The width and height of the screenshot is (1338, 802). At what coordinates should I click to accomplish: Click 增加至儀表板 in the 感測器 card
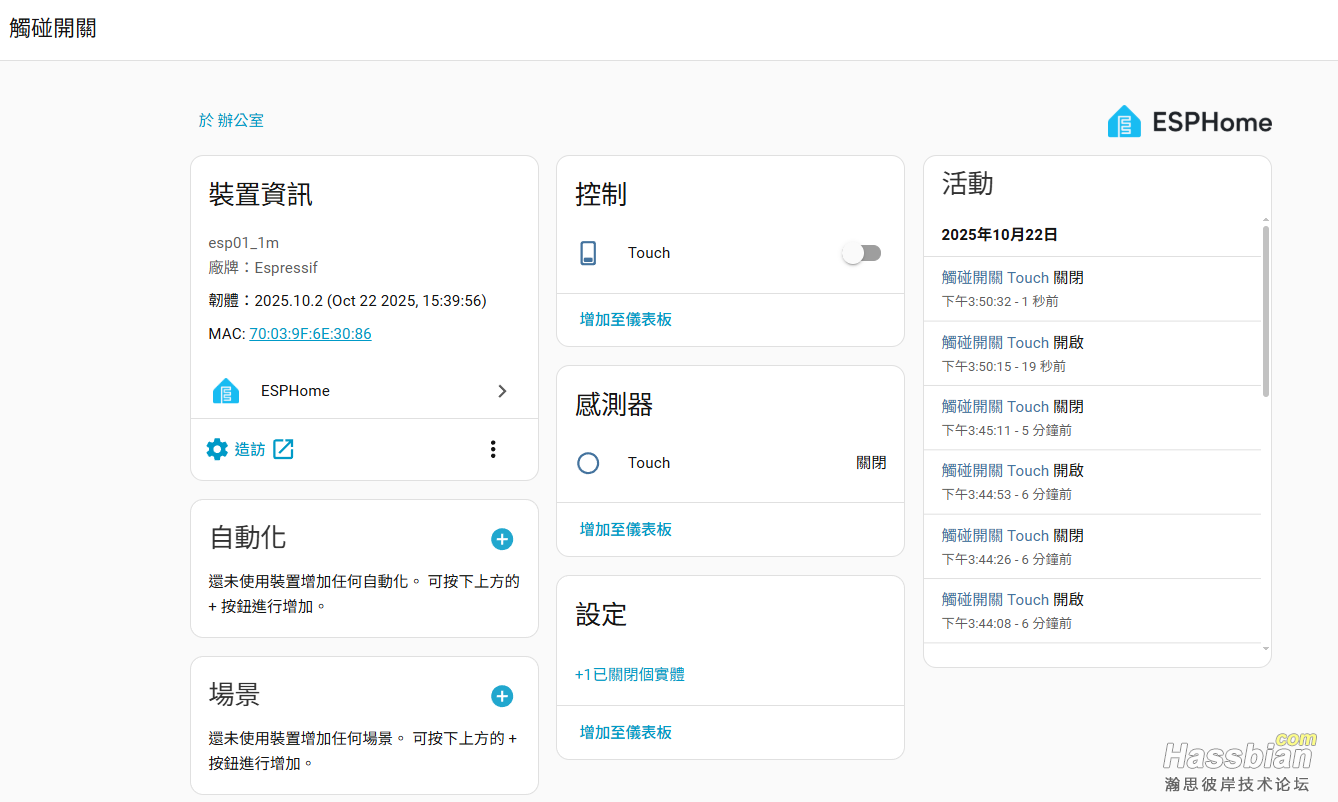click(626, 529)
